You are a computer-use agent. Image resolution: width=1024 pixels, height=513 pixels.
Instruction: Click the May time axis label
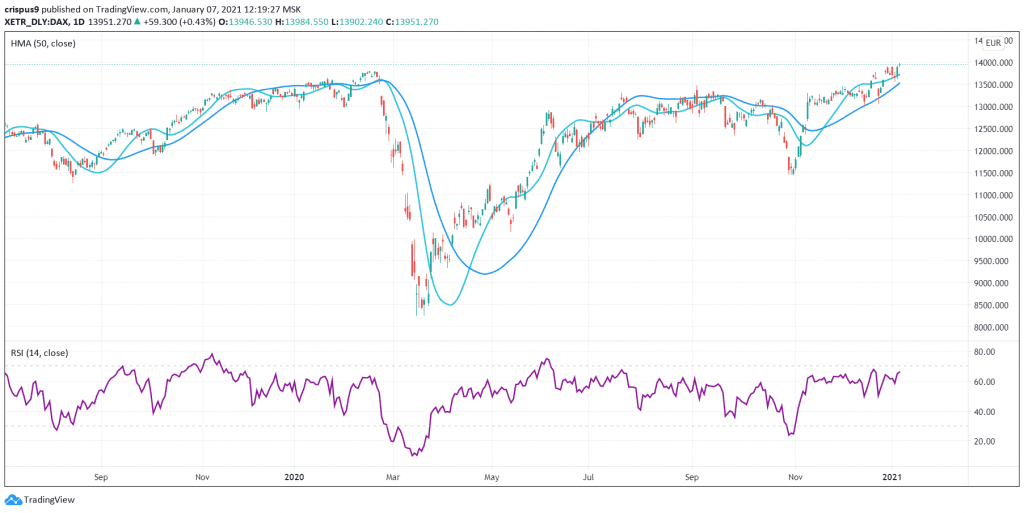tap(492, 477)
